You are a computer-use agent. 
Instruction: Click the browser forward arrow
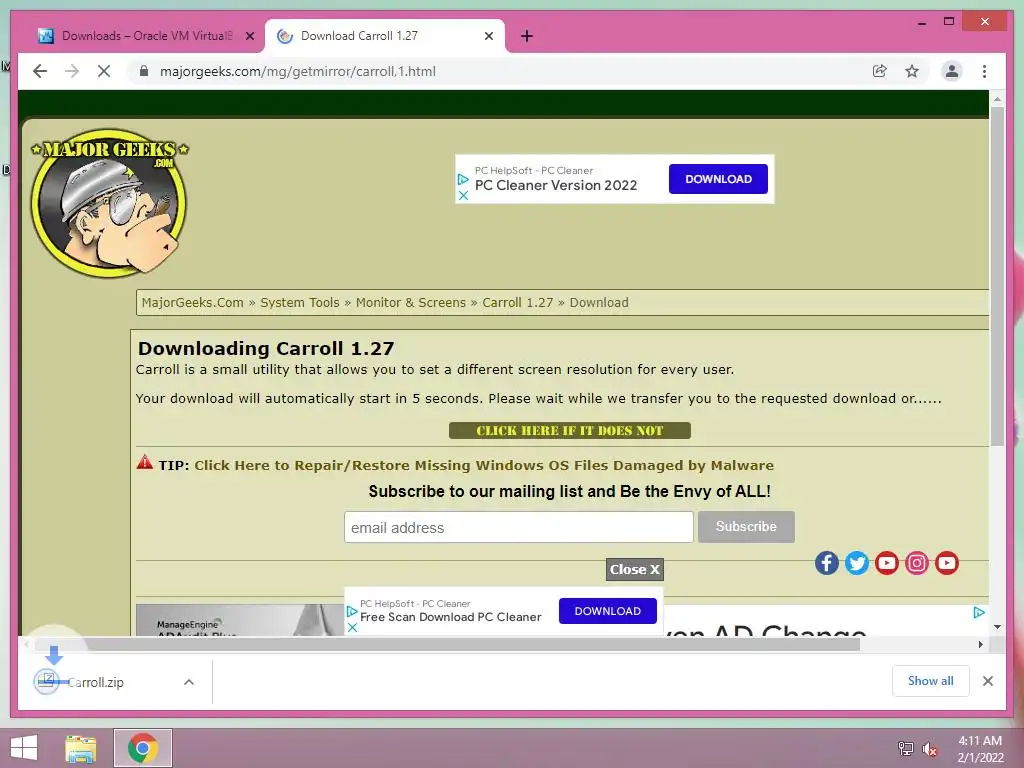pos(72,71)
